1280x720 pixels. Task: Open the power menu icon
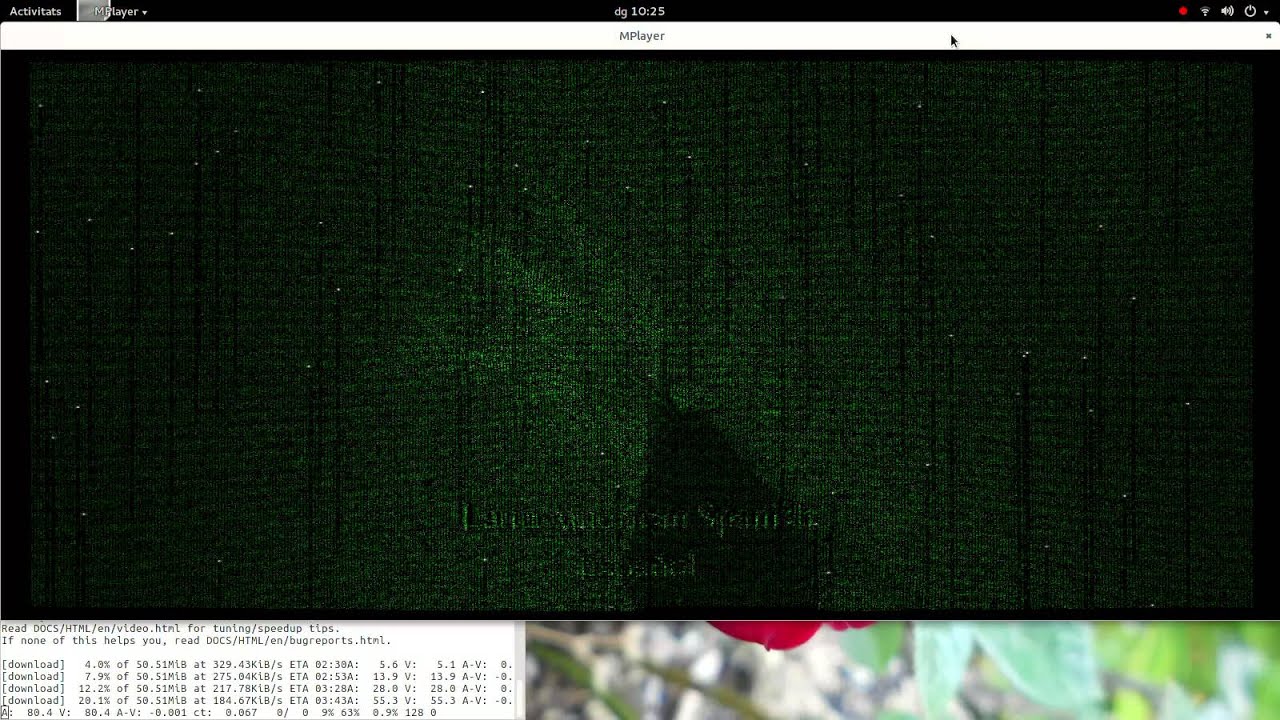click(x=1250, y=11)
